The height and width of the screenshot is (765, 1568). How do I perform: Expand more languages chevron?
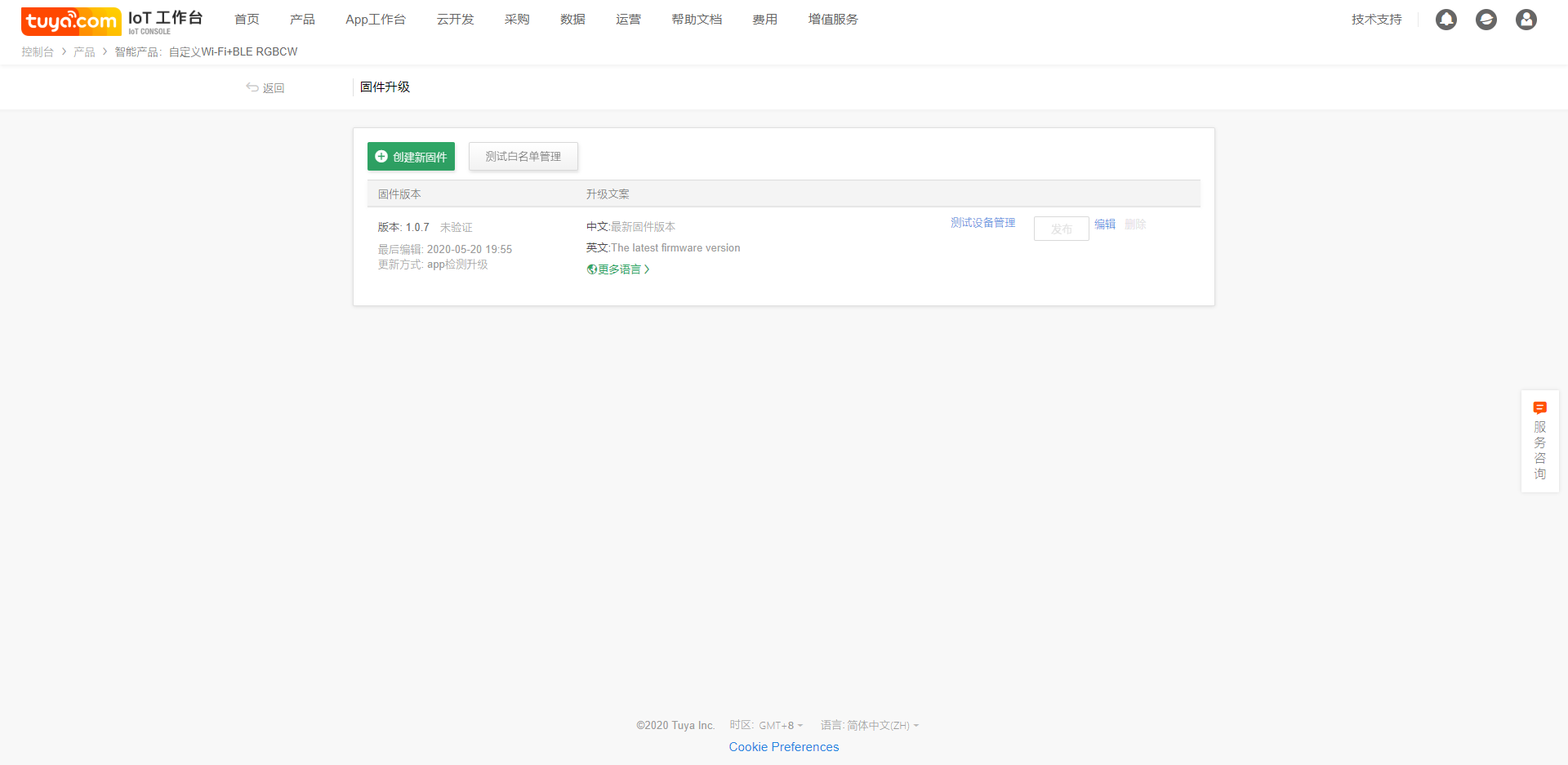point(647,269)
